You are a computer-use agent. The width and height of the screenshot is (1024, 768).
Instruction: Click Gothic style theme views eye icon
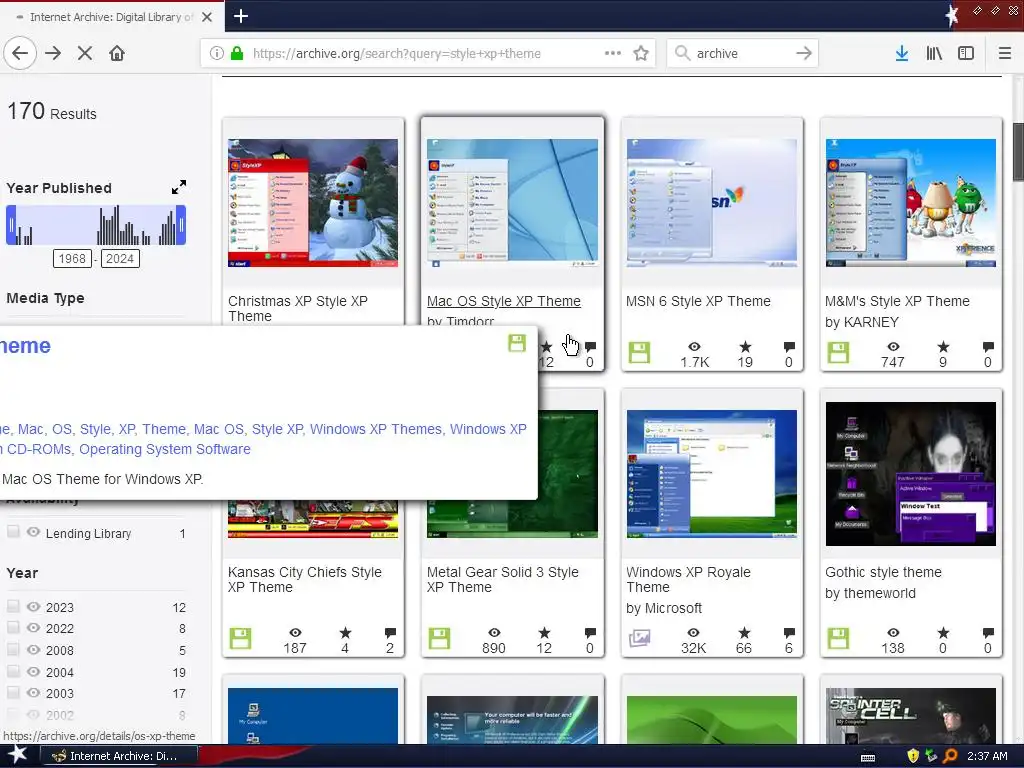coord(893,632)
